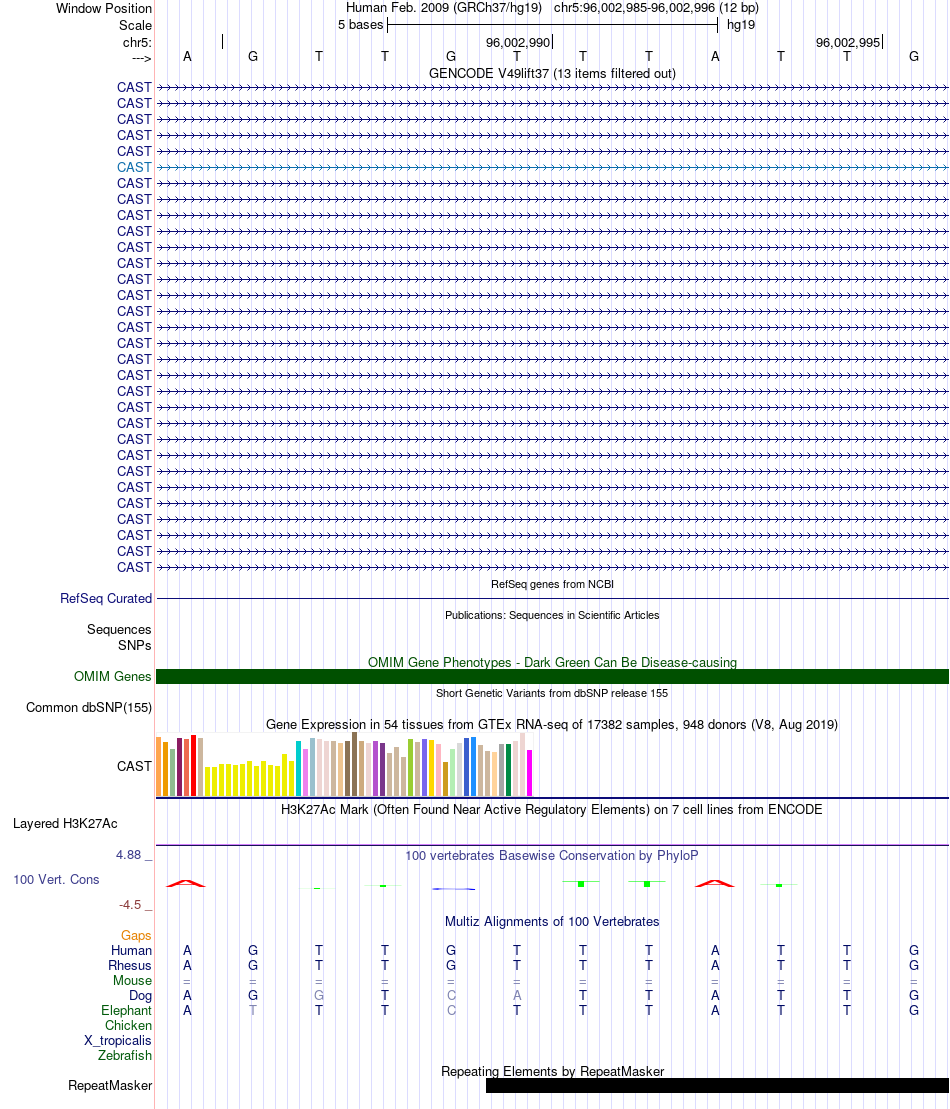Click the 5 bases scale bar text

361,25
